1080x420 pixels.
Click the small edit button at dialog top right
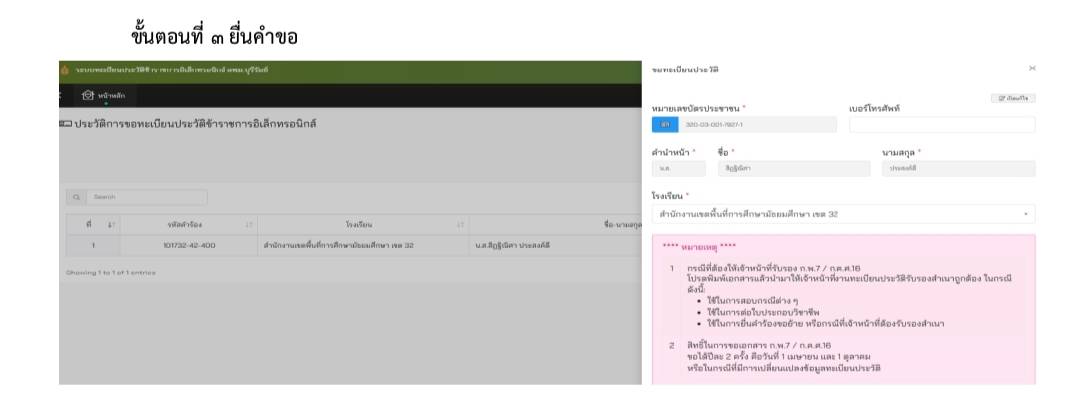tap(1013, 98)
